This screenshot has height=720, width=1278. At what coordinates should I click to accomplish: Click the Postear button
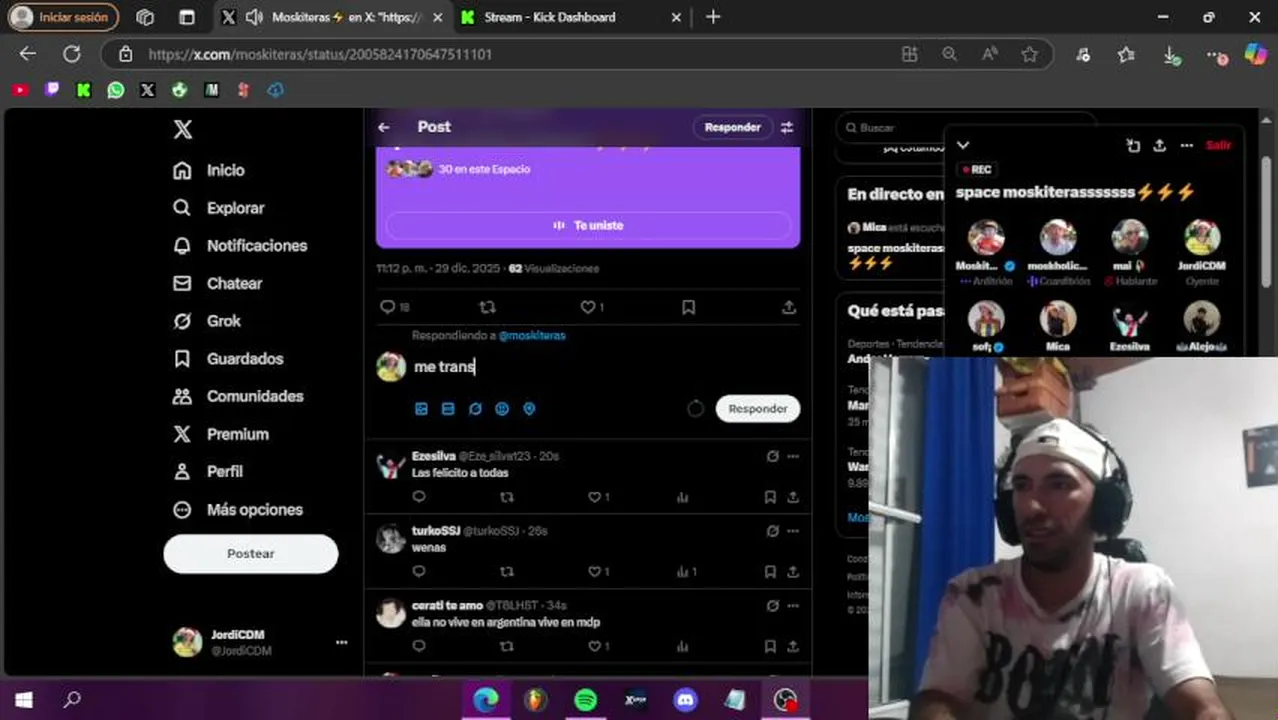coord(251,553)
